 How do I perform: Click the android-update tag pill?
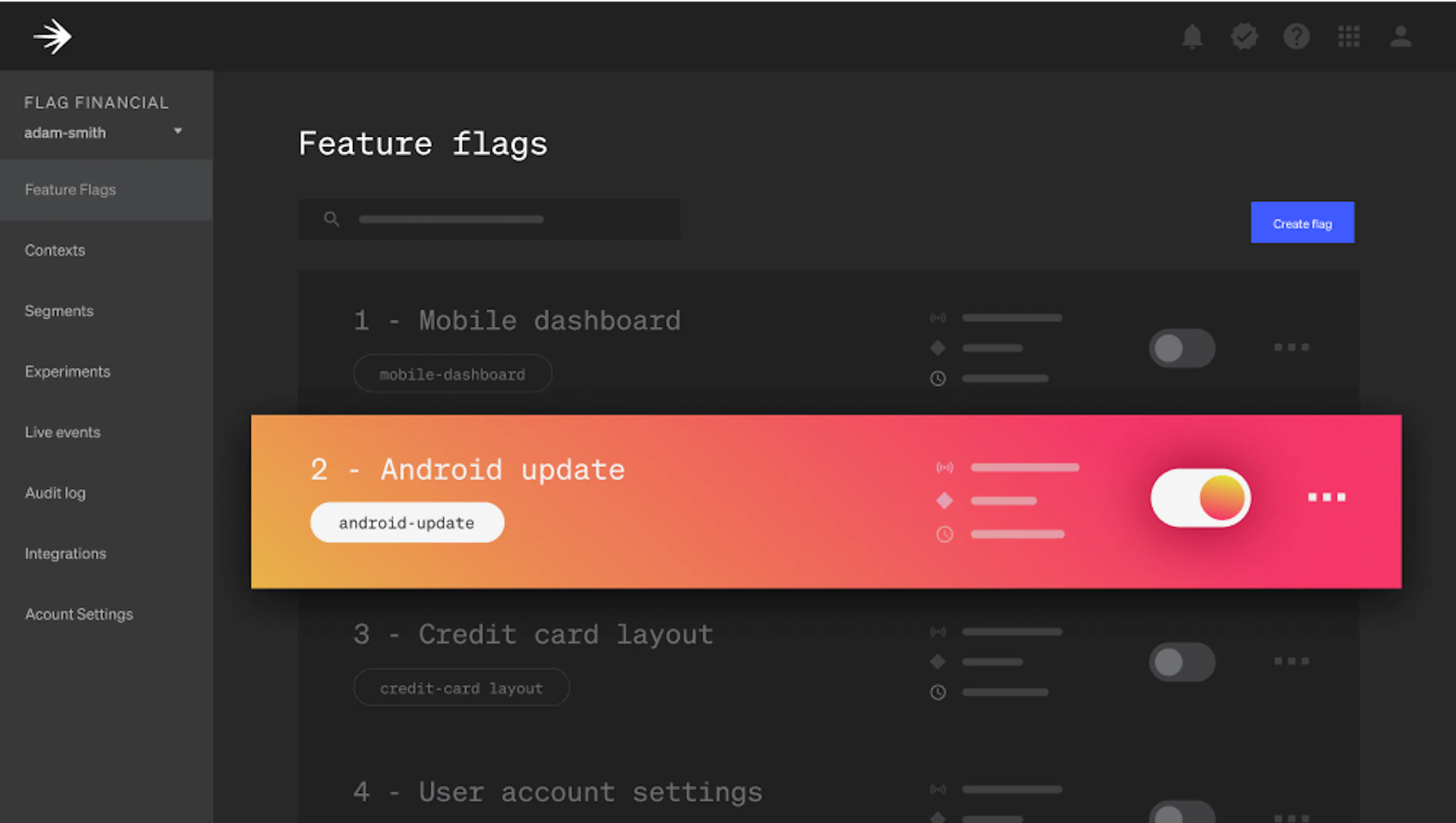tap(406, 522)
